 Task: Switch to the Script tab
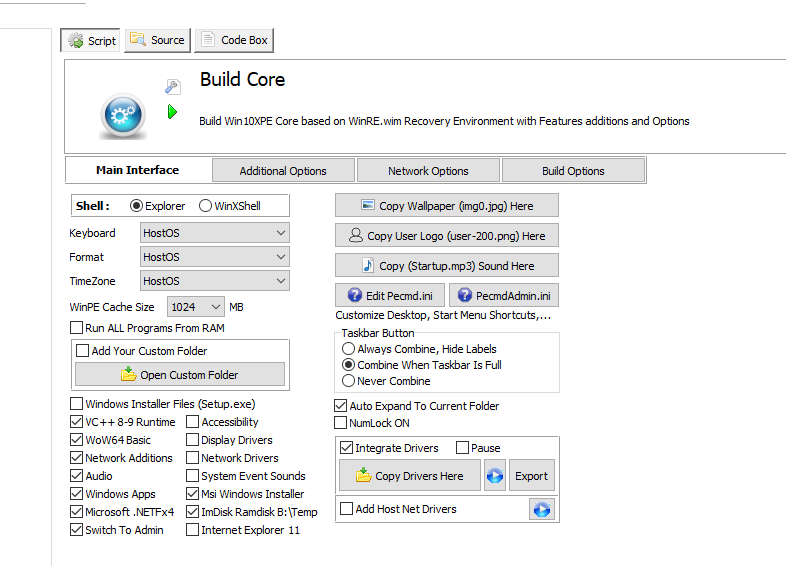91,41
